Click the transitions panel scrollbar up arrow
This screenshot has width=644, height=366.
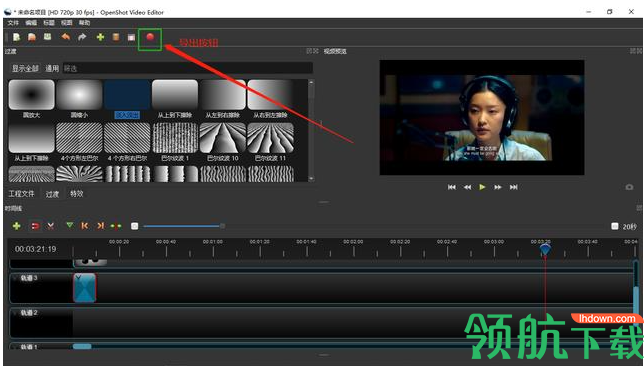[x=311, y=83]
